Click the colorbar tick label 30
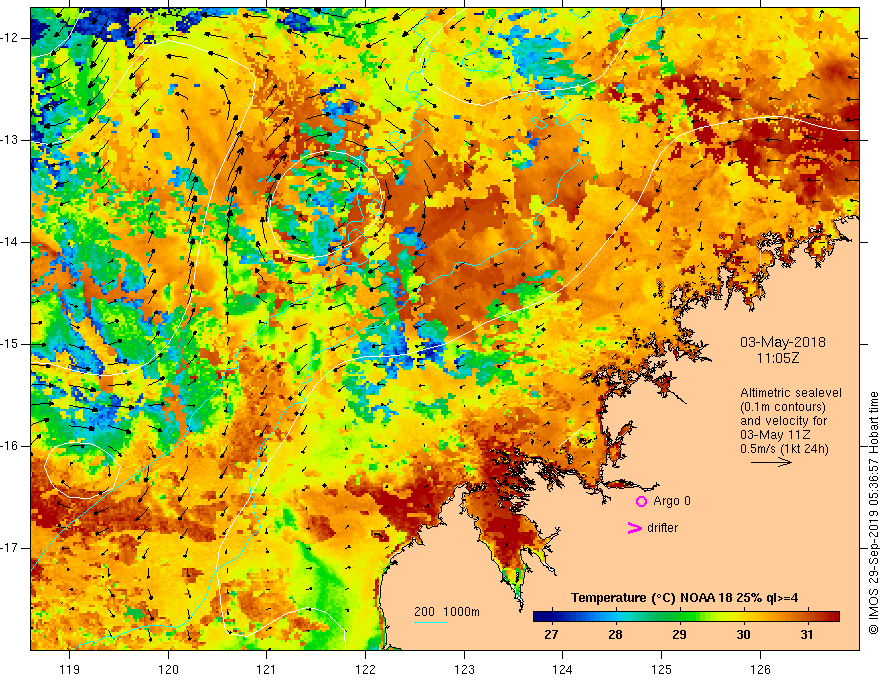 pyautogui.click(x=743, y=635)
